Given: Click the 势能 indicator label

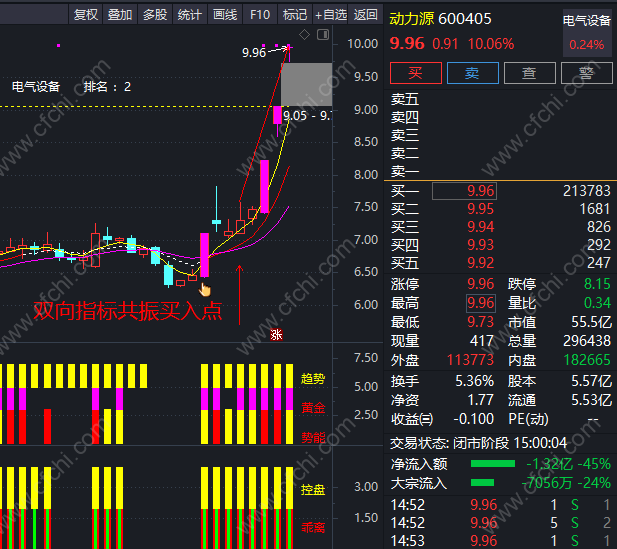Looking at the screenshot, I should (313, 437).
